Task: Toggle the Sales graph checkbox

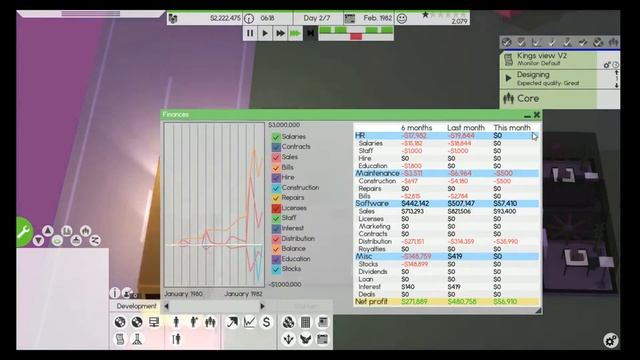Action: tap(276, 157)
